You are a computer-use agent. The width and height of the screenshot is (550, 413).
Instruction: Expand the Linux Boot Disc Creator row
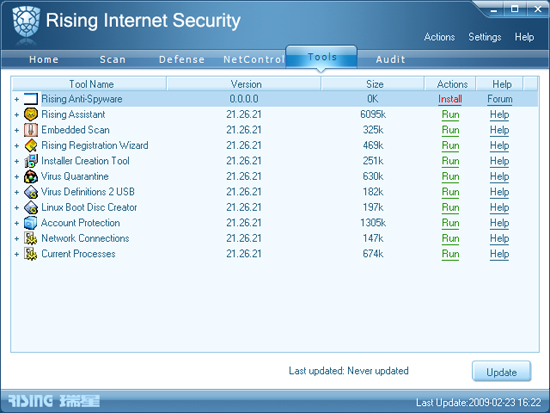(x=16, y=208)
